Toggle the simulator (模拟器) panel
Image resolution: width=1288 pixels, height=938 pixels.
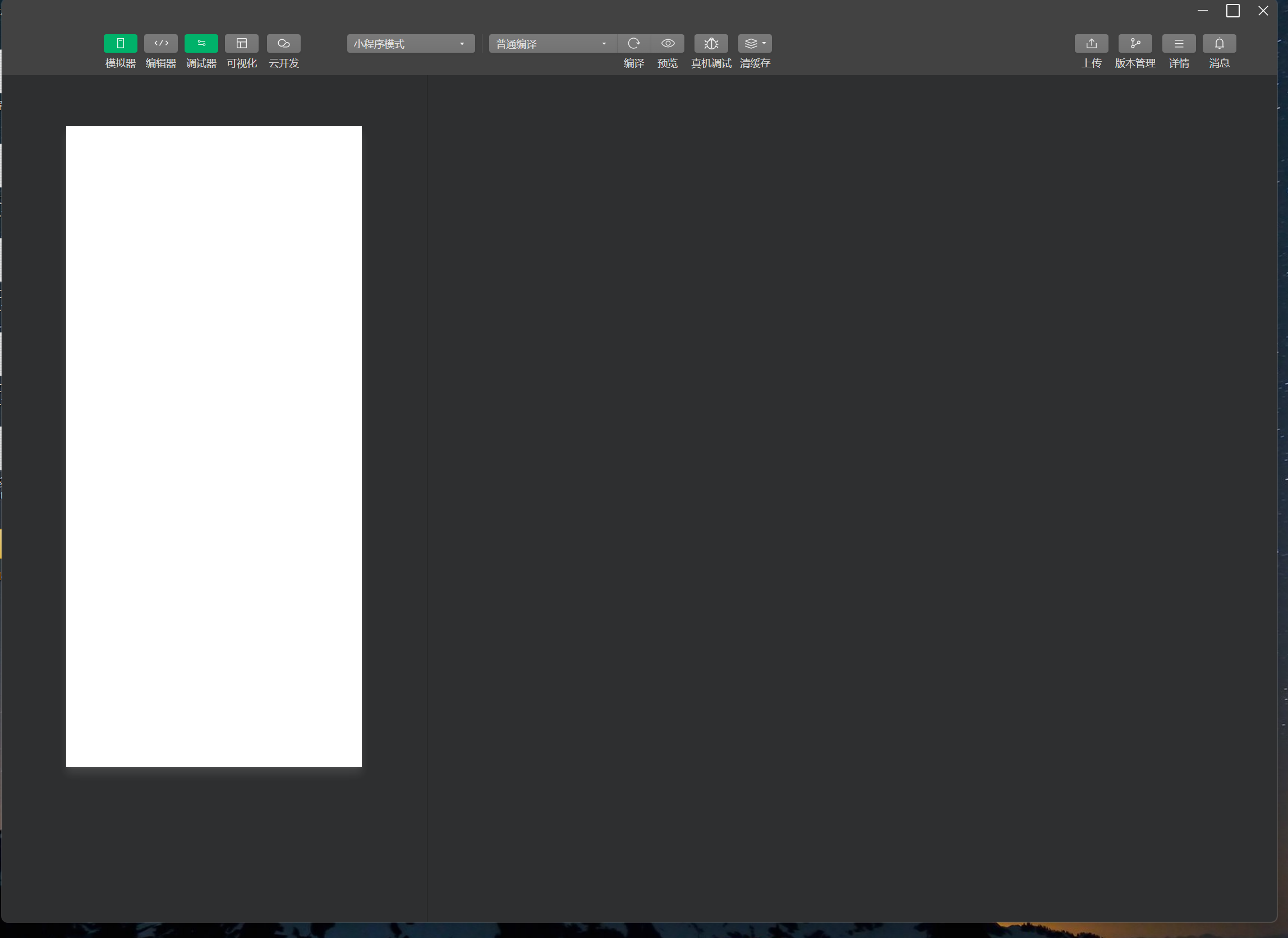(121, 44)
